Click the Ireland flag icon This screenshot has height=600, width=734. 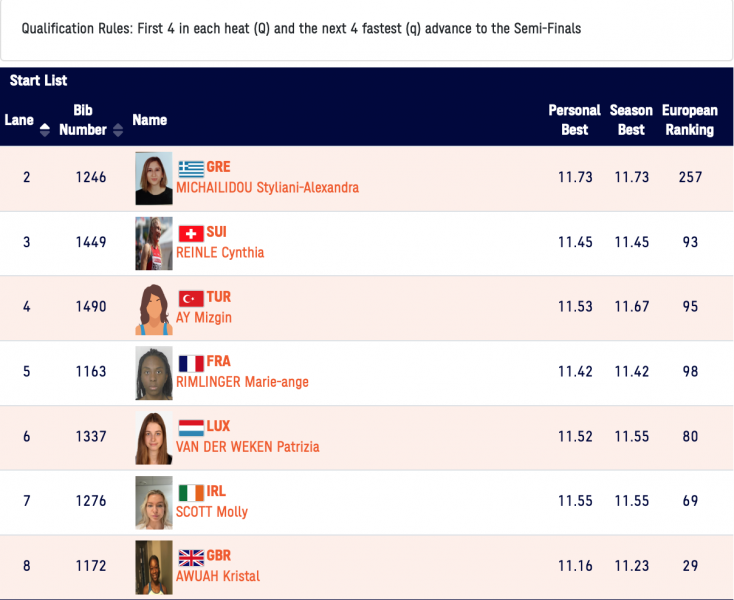190,492
